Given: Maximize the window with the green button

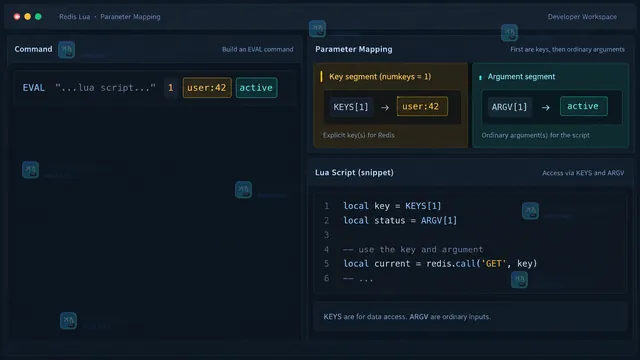Looking at the screenshot, I should (38, 17).
